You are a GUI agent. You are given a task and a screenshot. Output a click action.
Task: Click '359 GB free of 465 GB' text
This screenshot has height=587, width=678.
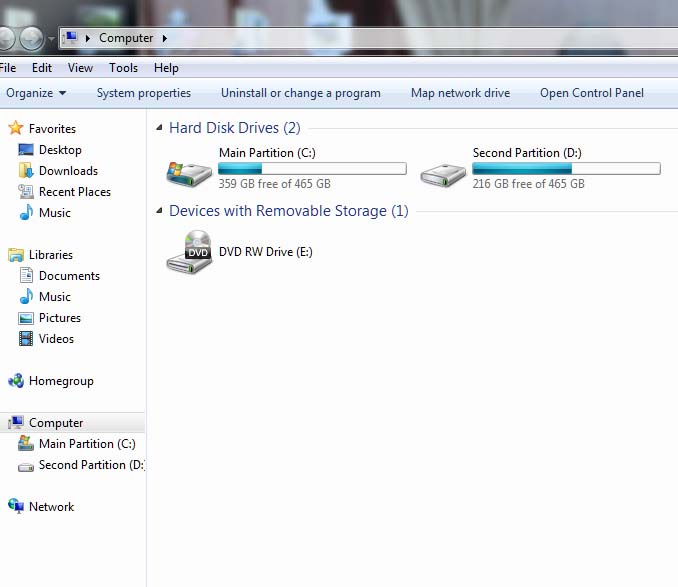click(x=275, y=184)
